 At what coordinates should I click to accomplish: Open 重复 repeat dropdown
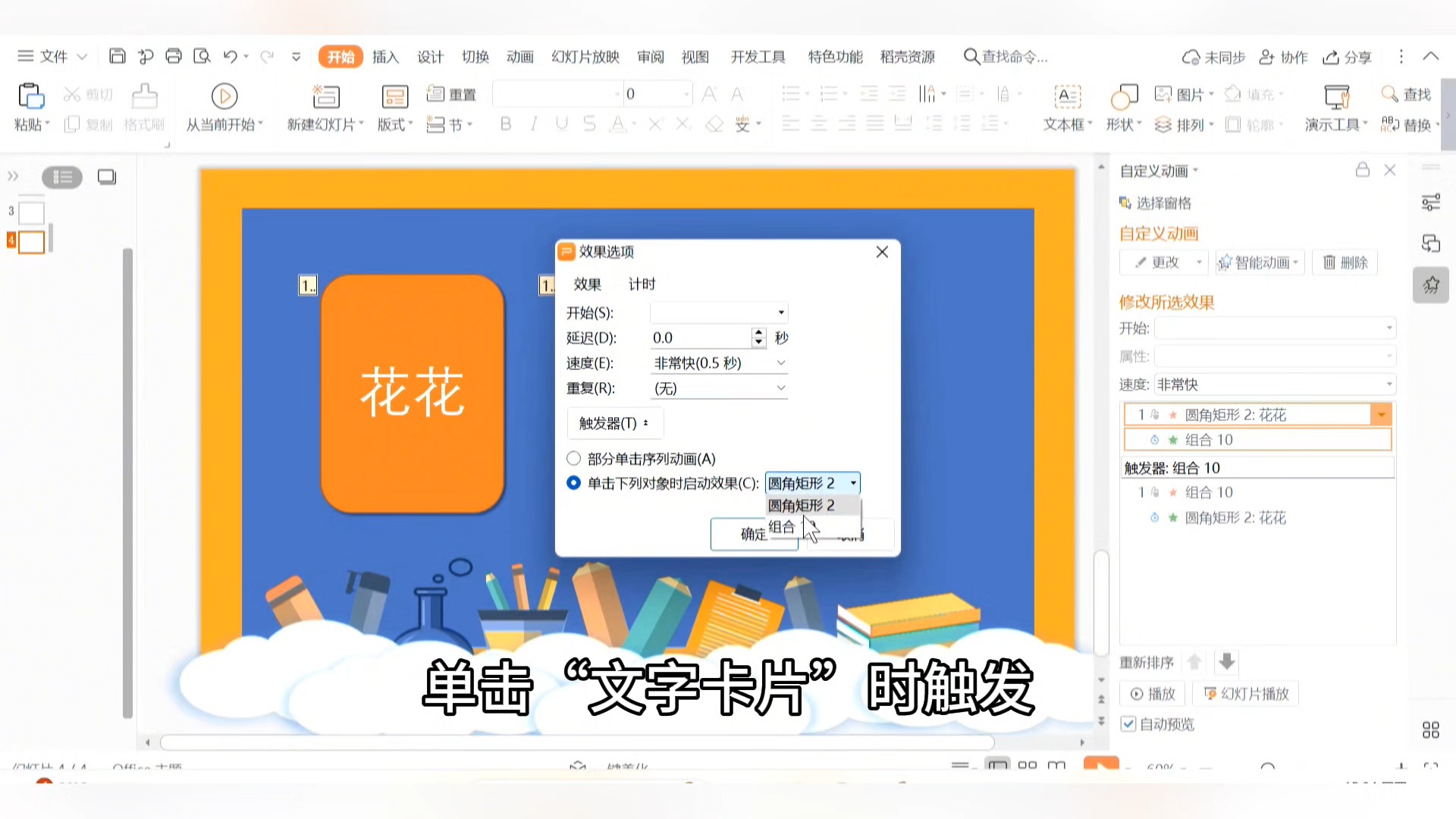point(782,388)
